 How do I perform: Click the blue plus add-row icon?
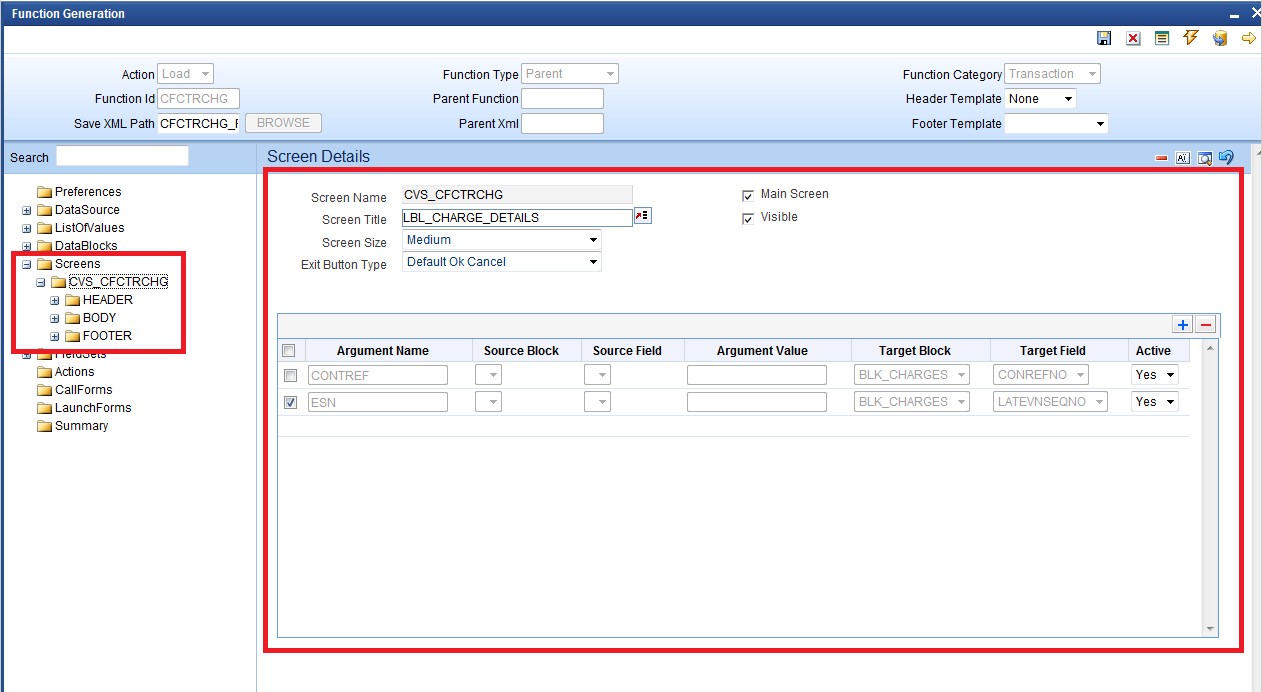pyautogui.click(x=1183, y=325)
